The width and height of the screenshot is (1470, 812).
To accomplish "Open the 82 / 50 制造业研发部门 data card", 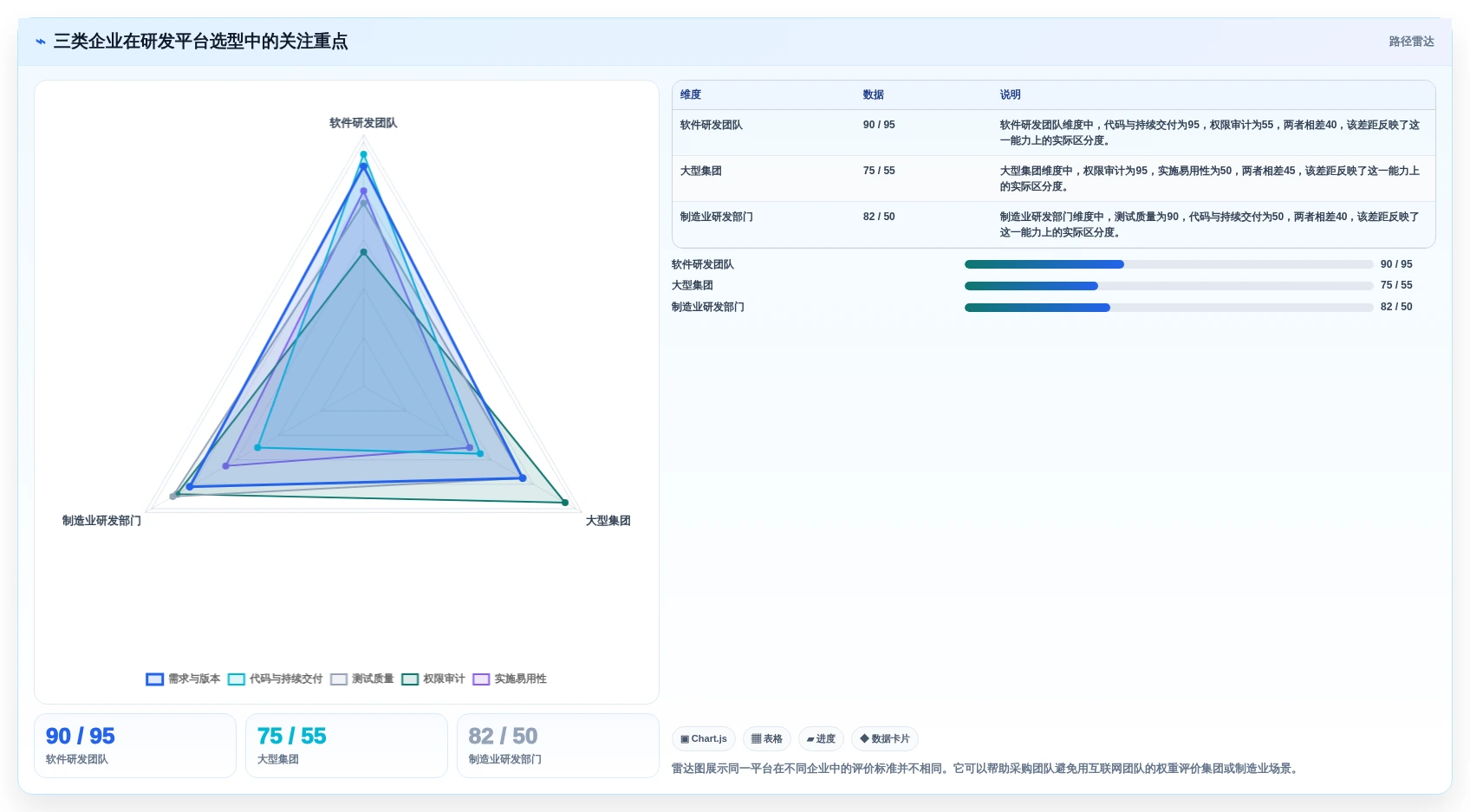I will [558, 746].
